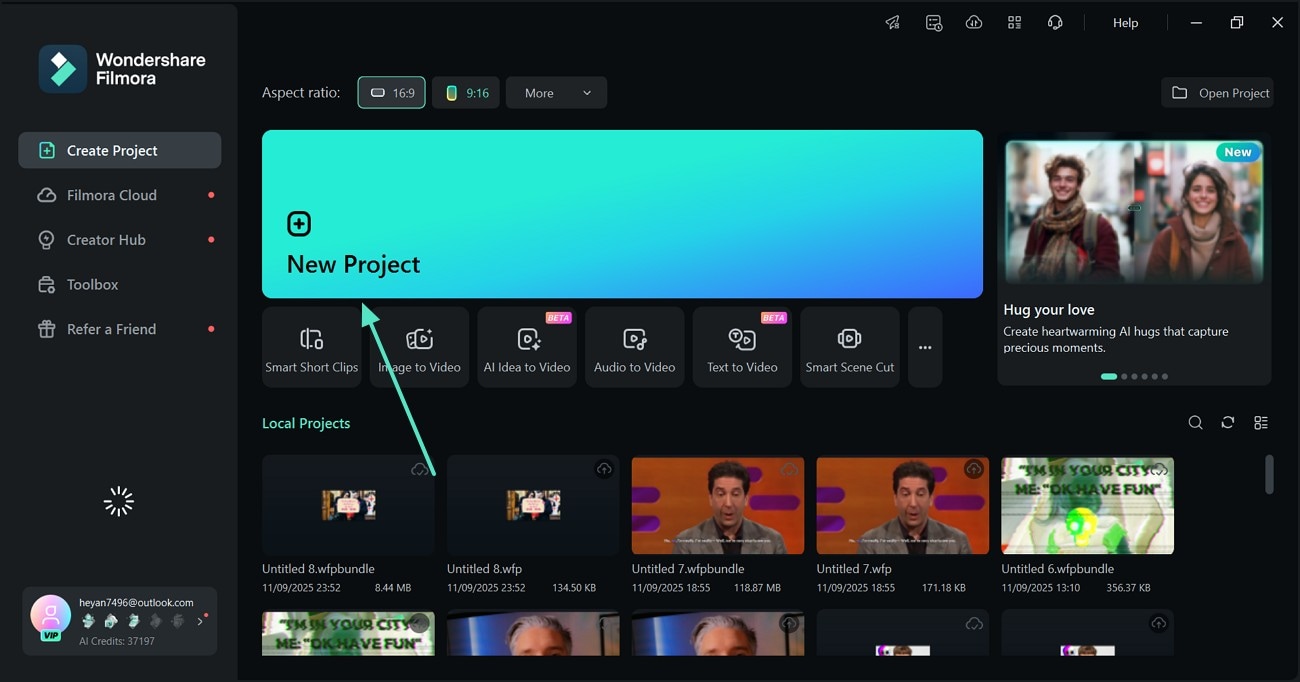
Task: Click cloud icon on Untitled 7.wfpbundle
Action: click(x=789, y=469)
